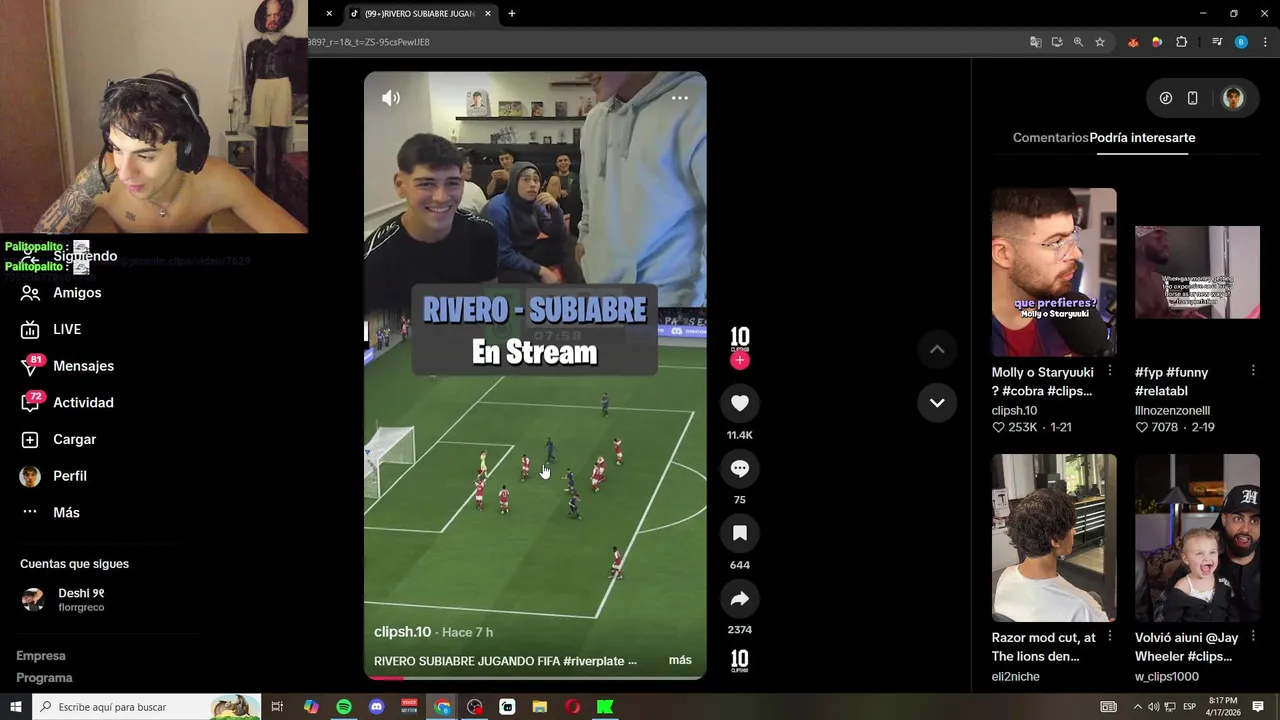The width and height of the screenshot is (1280, 720).
Task: Share the video with the arrow icon
Action: pyautogui.click(x=740, y=598)
